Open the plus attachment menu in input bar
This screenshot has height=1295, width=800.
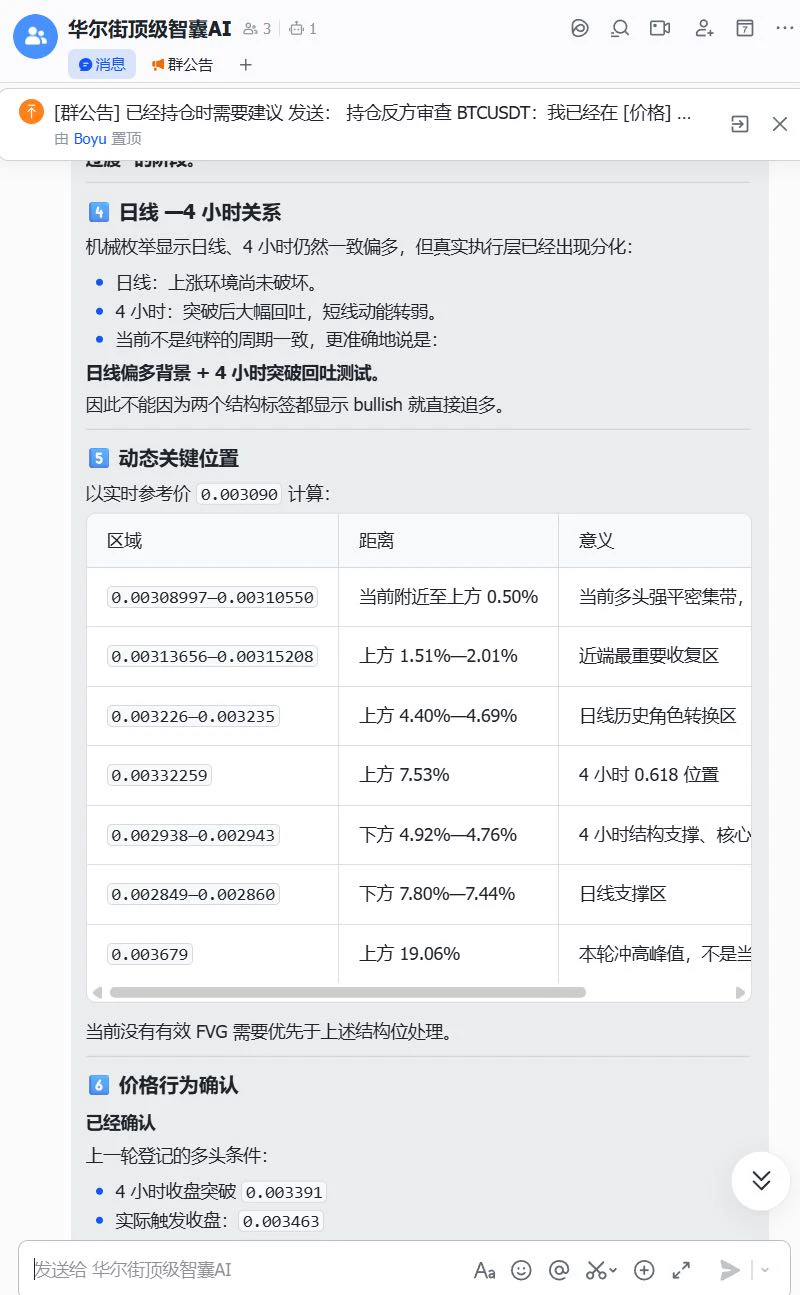(644, 1270)
